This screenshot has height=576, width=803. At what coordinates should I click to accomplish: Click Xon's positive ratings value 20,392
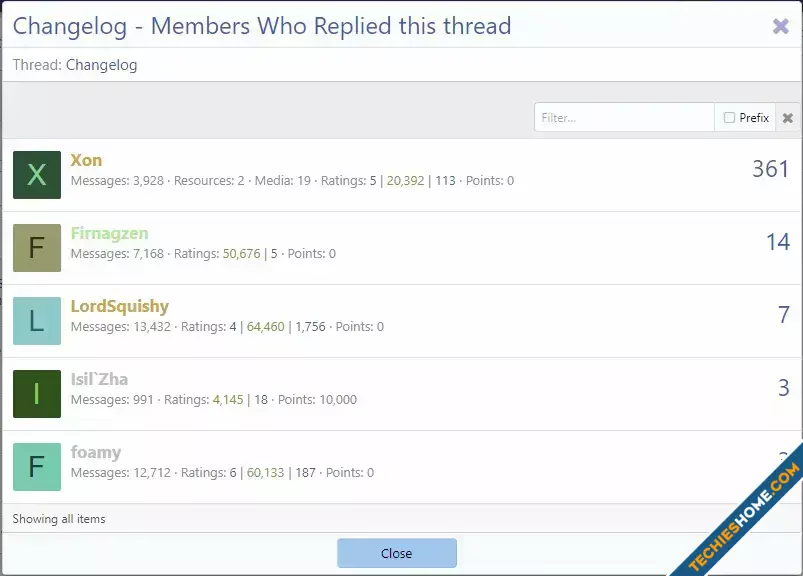point(406,181)
